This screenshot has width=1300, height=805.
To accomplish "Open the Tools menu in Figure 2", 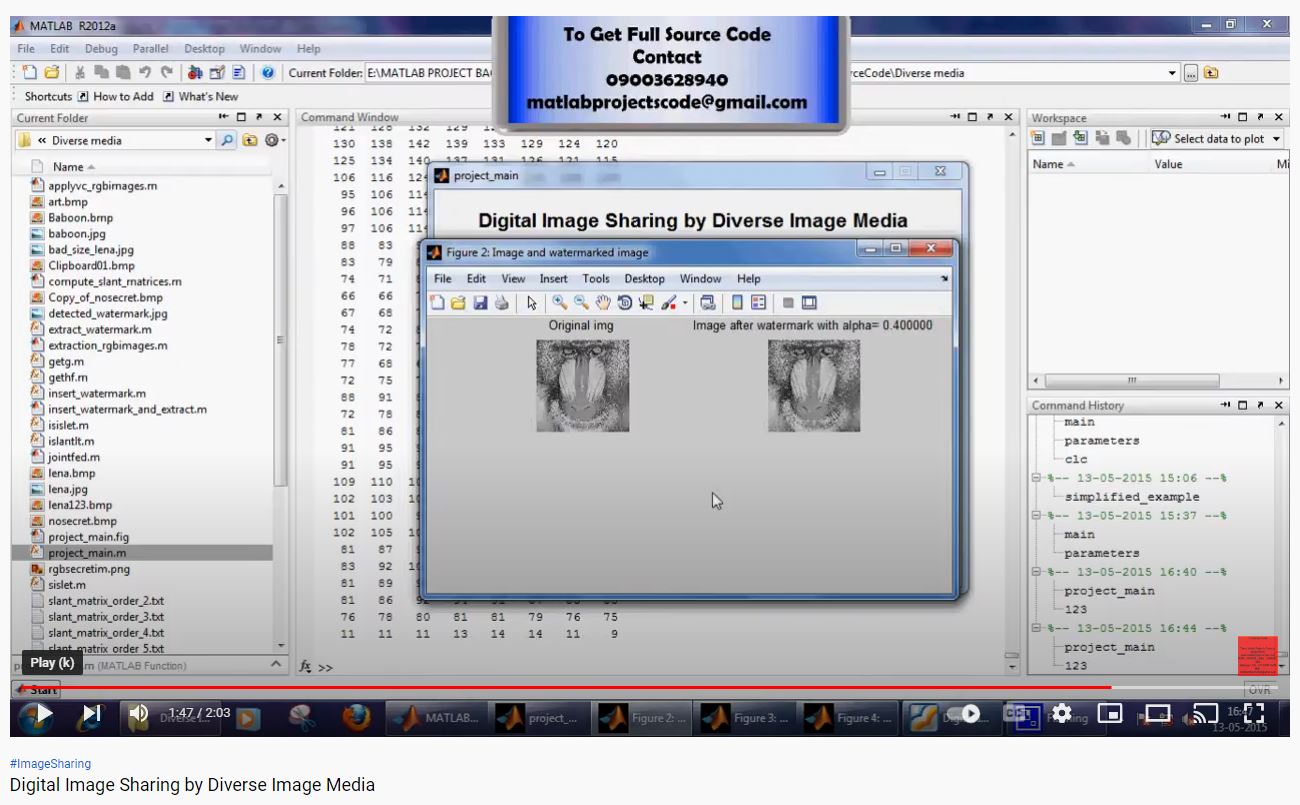I will click(595, 279).
